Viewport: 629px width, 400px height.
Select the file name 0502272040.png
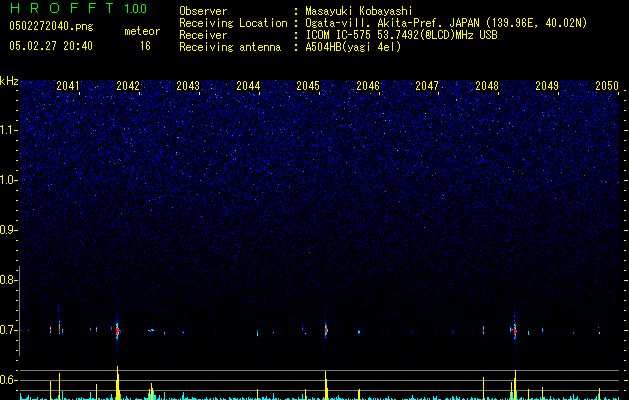click(51, 26)
